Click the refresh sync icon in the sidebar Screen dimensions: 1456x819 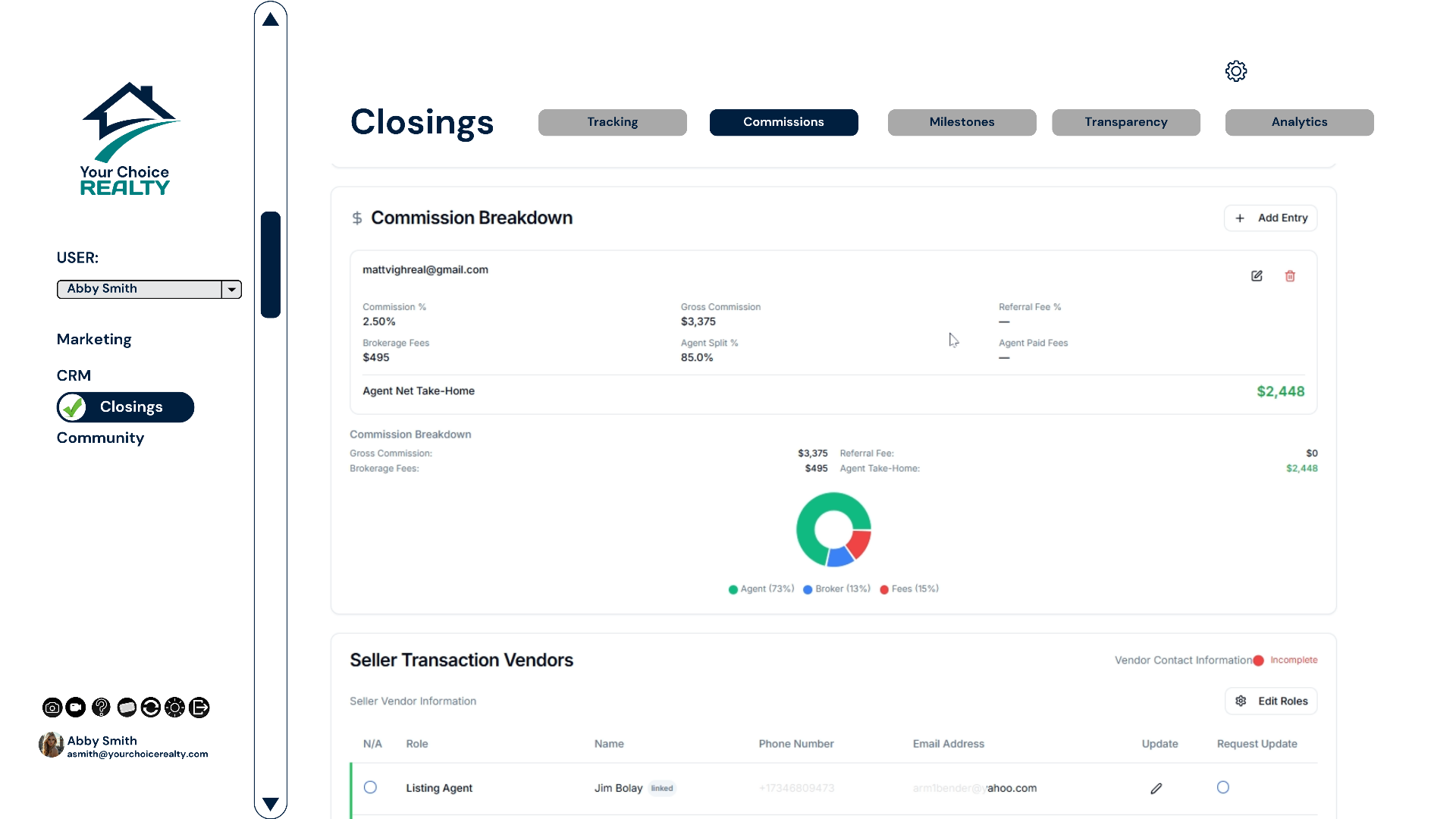151,708
